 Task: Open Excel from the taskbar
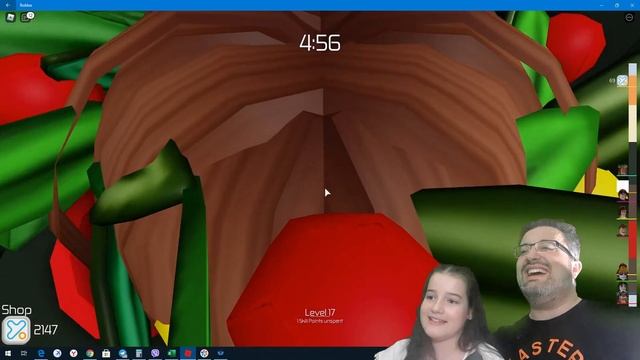click(171, 353)
